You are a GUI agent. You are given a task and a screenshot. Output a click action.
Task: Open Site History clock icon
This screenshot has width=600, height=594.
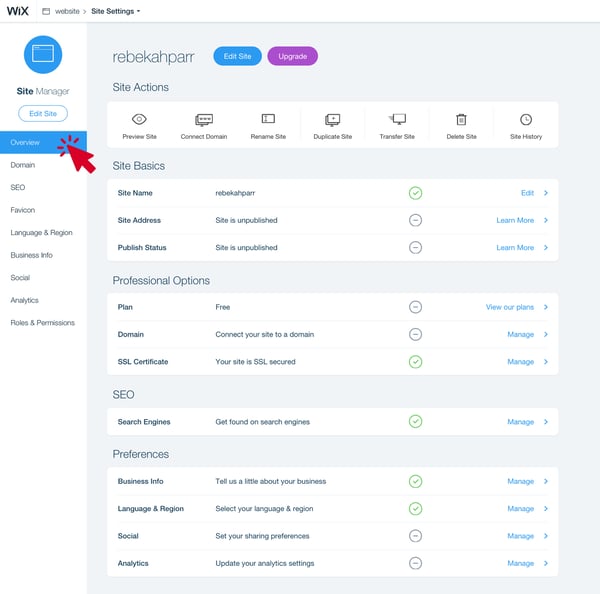(526, 119)
